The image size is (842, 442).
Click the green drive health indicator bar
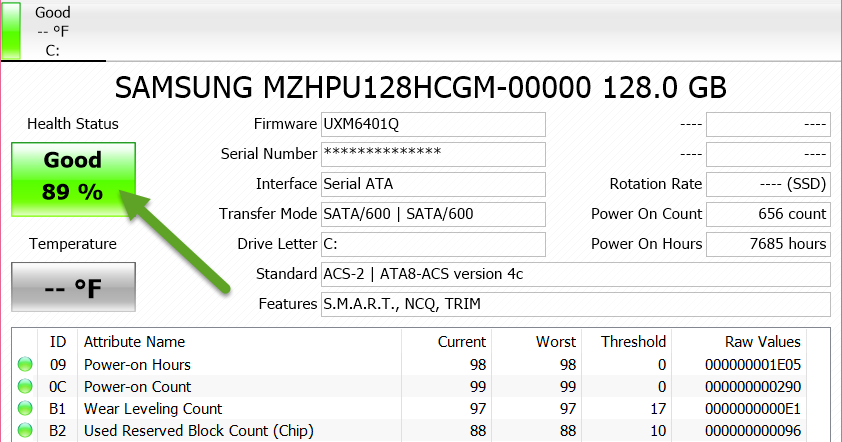pyautogui.click(x=11, y=30)
